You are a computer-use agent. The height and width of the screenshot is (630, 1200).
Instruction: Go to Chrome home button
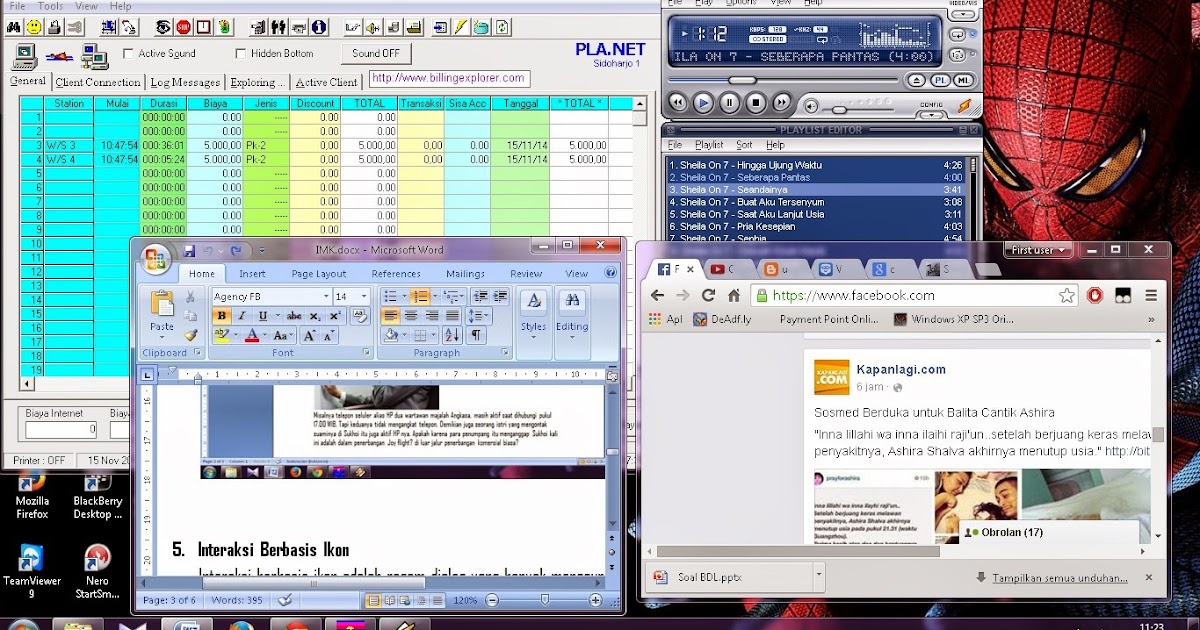[x=734, y=295]
